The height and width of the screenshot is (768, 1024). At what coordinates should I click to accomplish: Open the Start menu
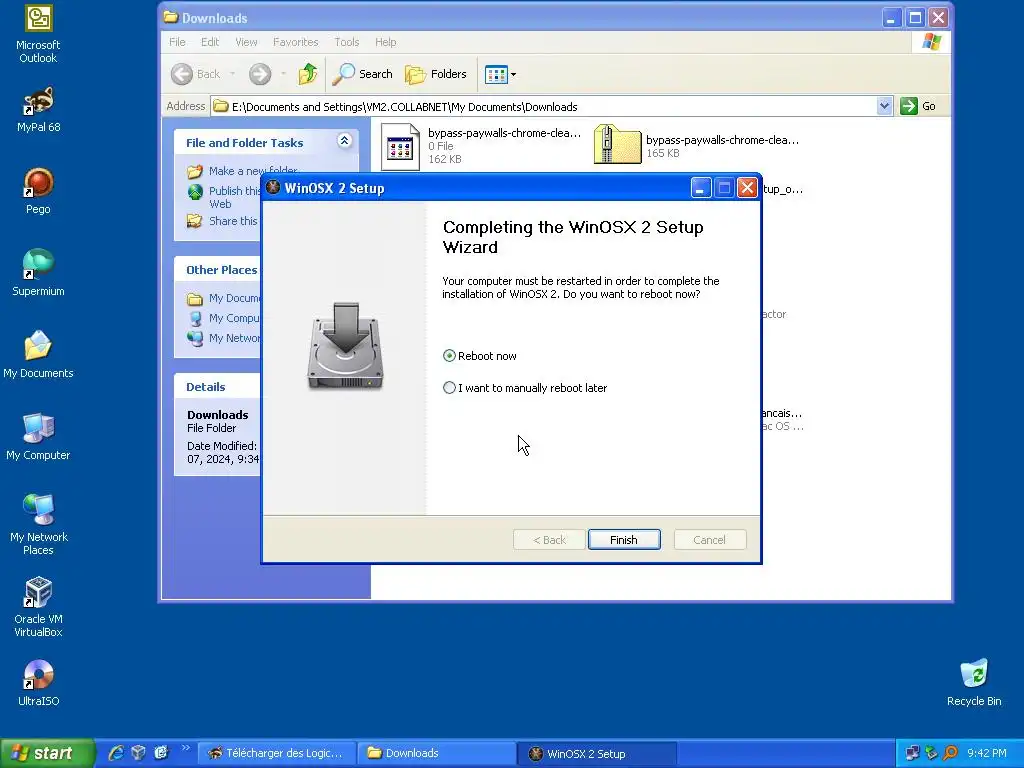(47, 753)
